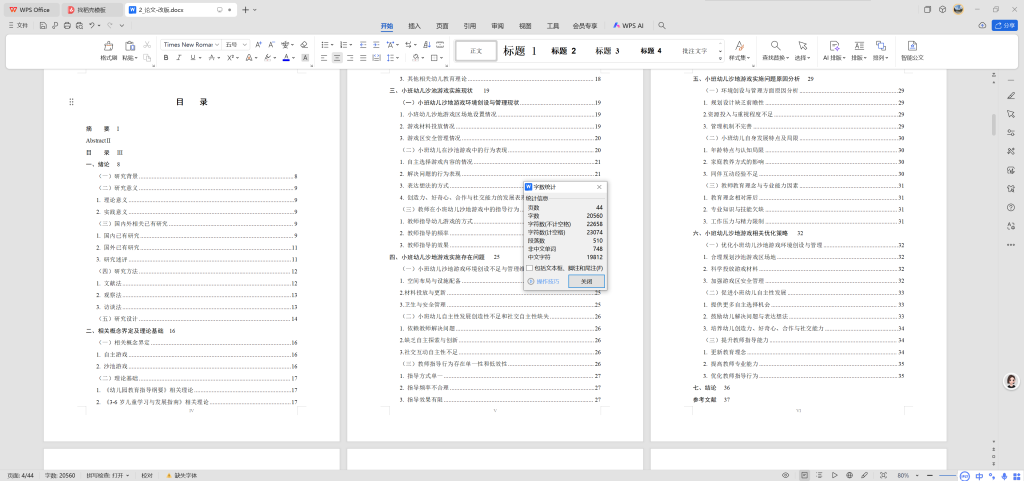Screen dimensions: 1024x481
Task: Click 关闭 button in word count dialog
Action: (587, 282)
